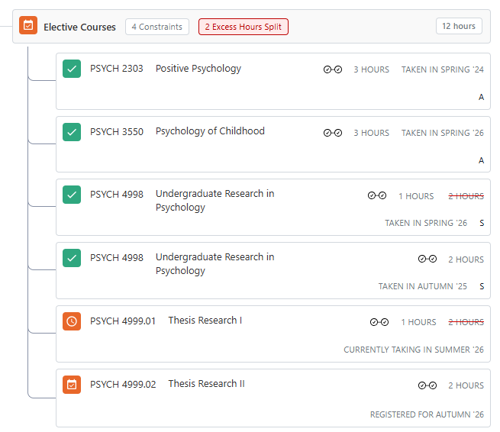The width and height of the screenshot is (500, 432).
Task: Click grade A on Positive Psychology row
Action: pyautogui.click(x=481, y=97)
